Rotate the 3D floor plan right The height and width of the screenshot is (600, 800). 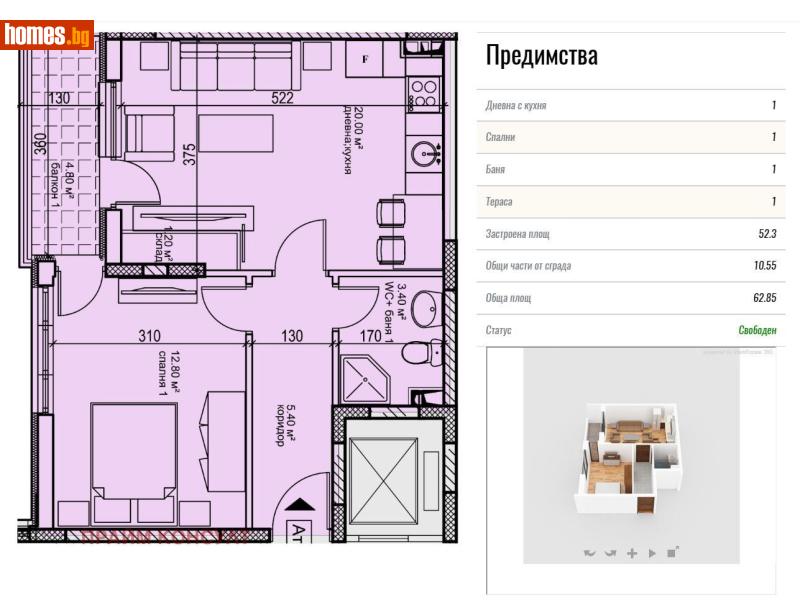point(611,552)
